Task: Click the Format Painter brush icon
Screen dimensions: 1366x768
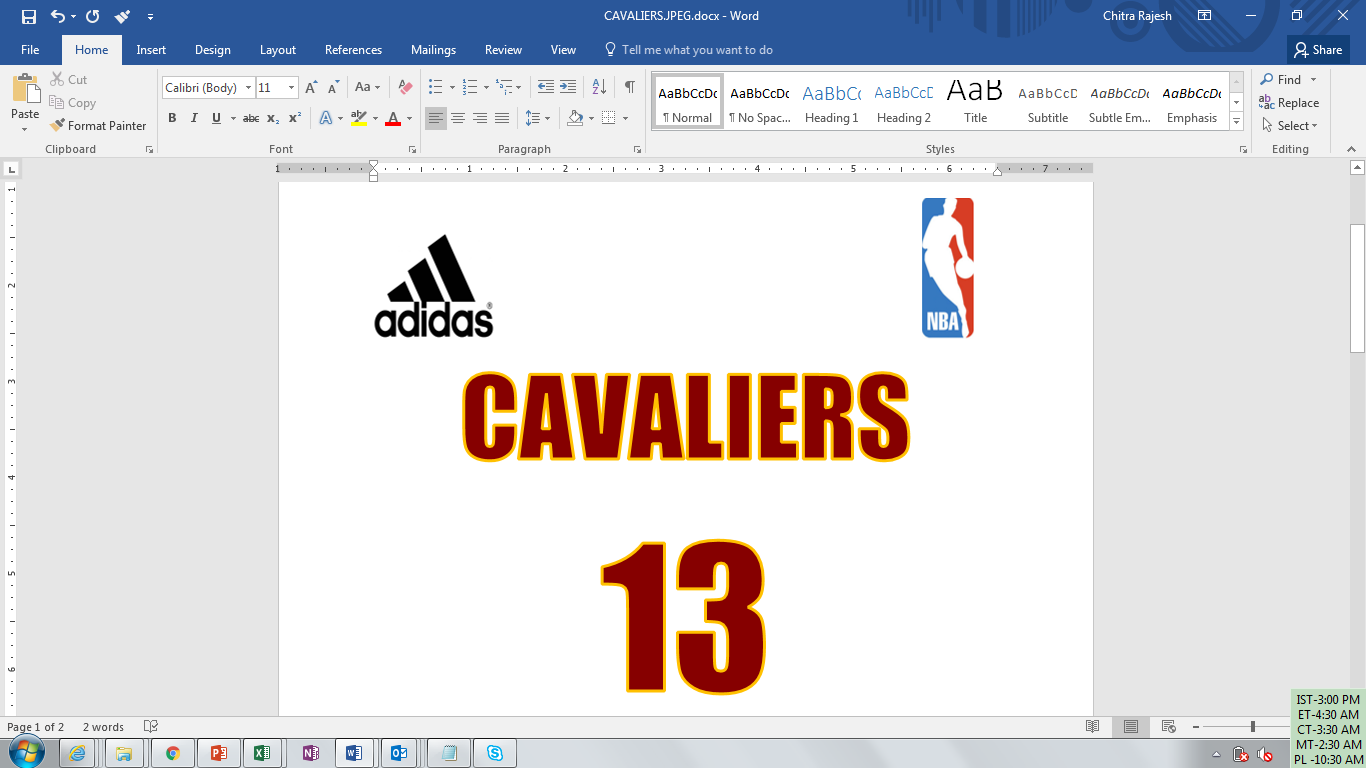Action: 57,126
